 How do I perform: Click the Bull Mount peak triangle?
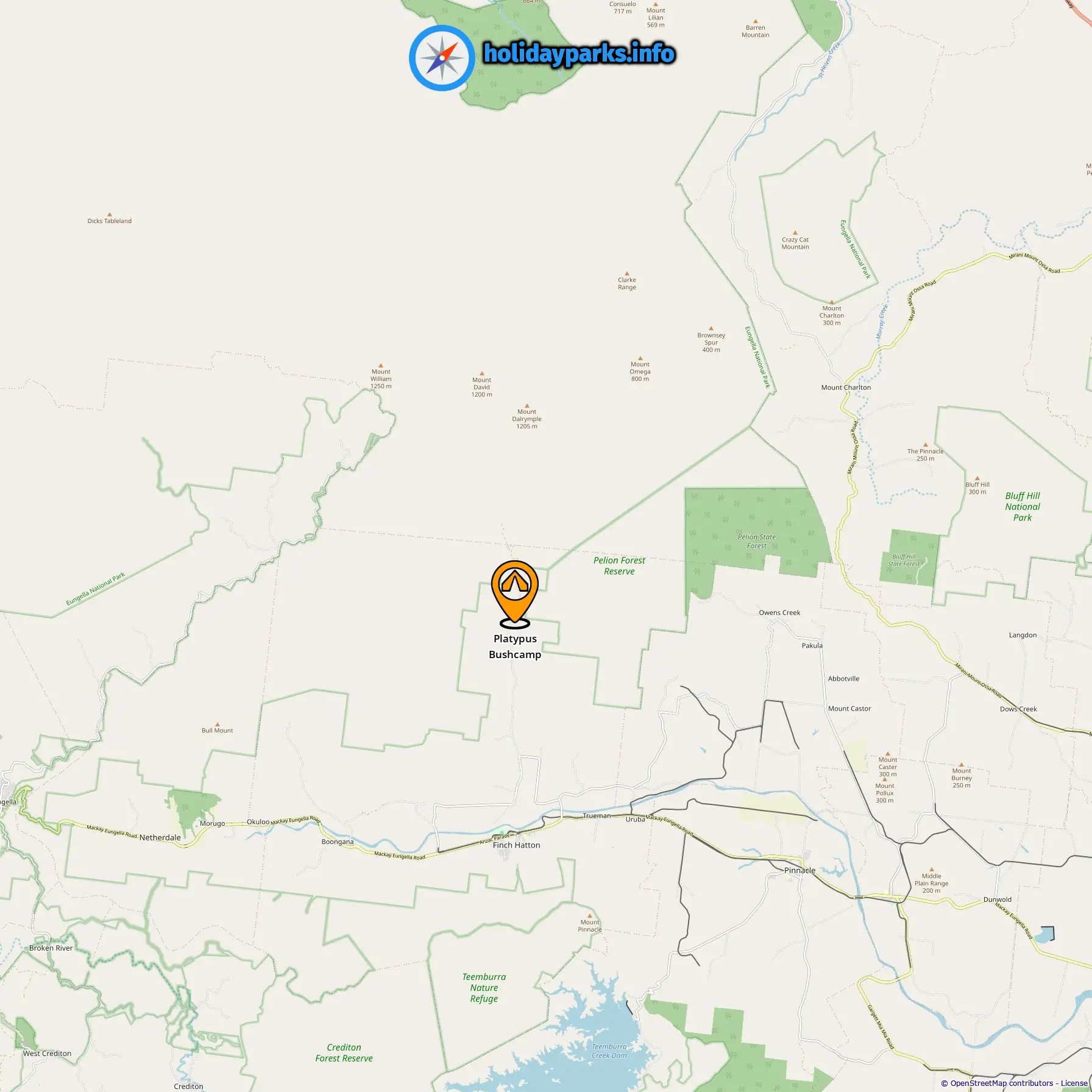point(218,725)
